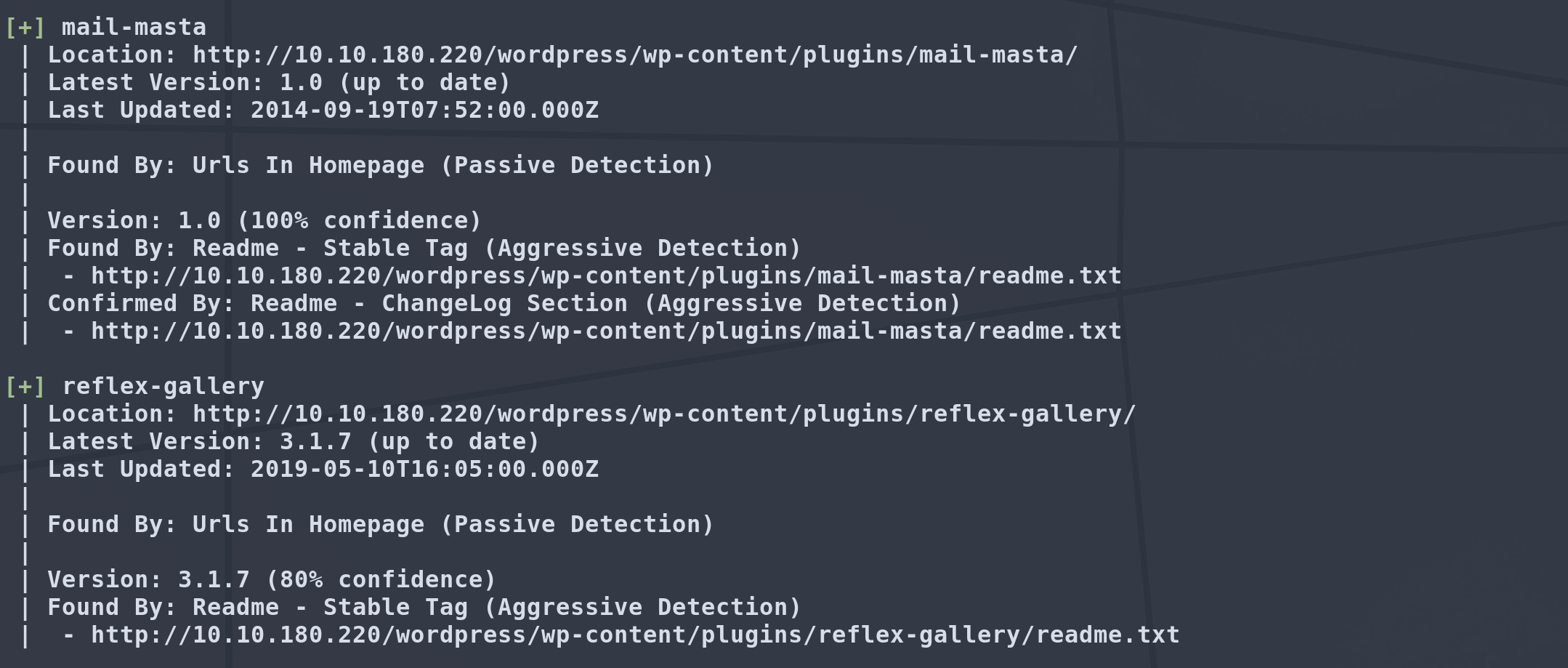Click the 'Latest Version: 1.0' line

click(279, 83)
